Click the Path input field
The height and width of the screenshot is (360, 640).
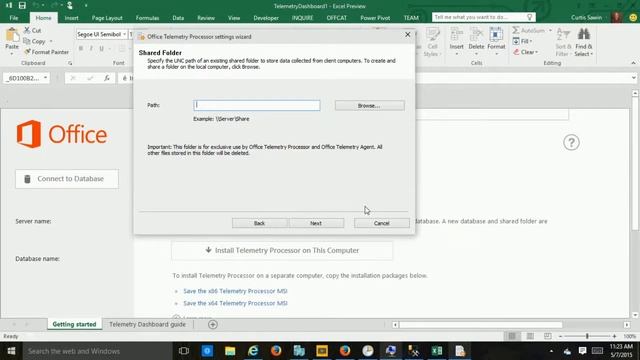coord(257,105)
